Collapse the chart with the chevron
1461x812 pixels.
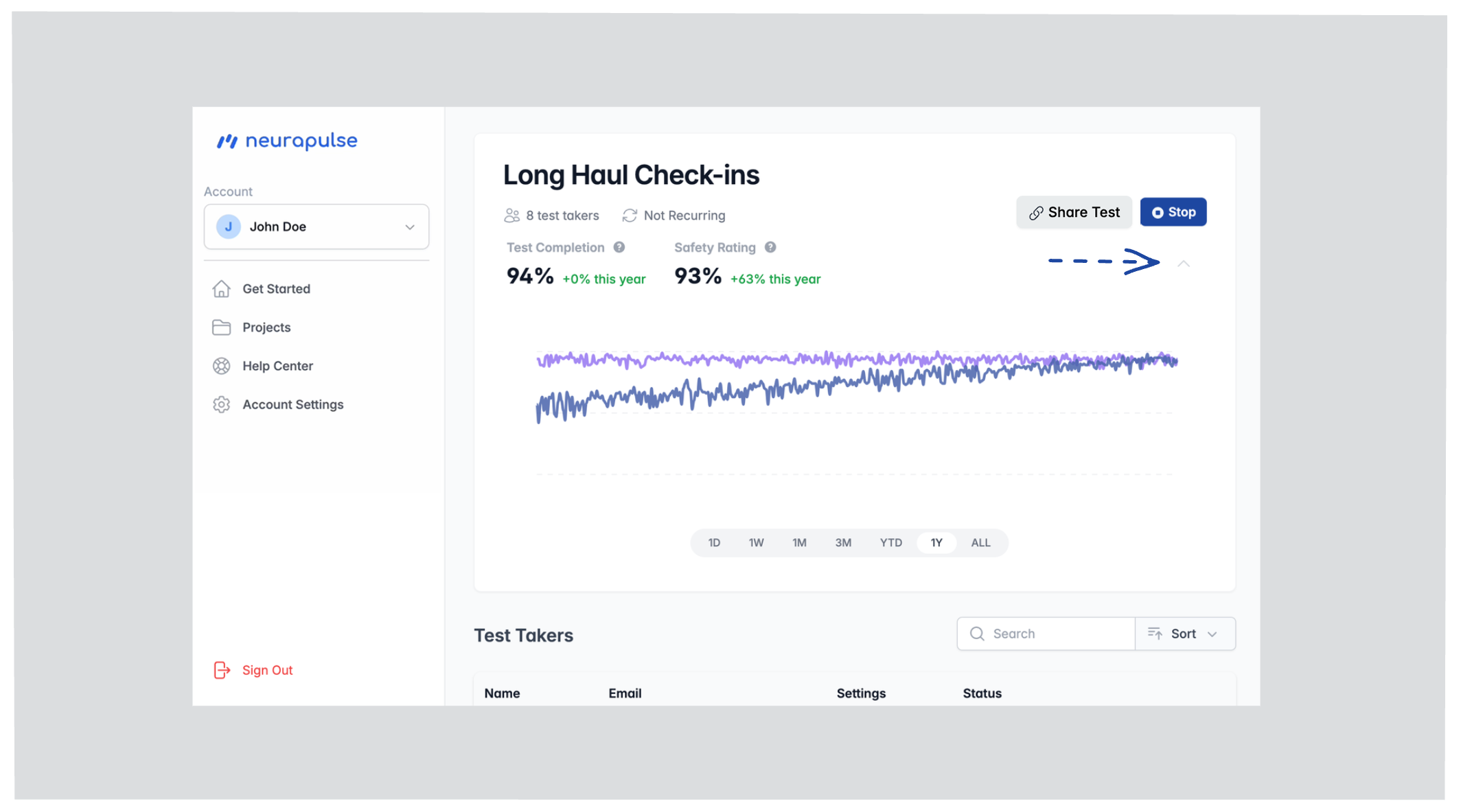[1184, 264]
